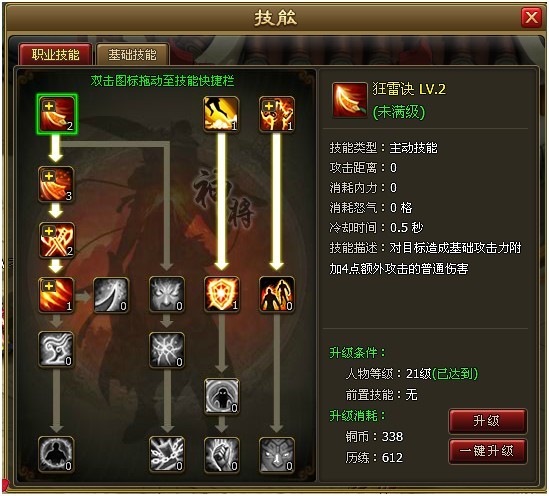Select the highlighted 狂雷诀 skill icon
The height and width of the screenshot is (496, 549).
[56, 114]
